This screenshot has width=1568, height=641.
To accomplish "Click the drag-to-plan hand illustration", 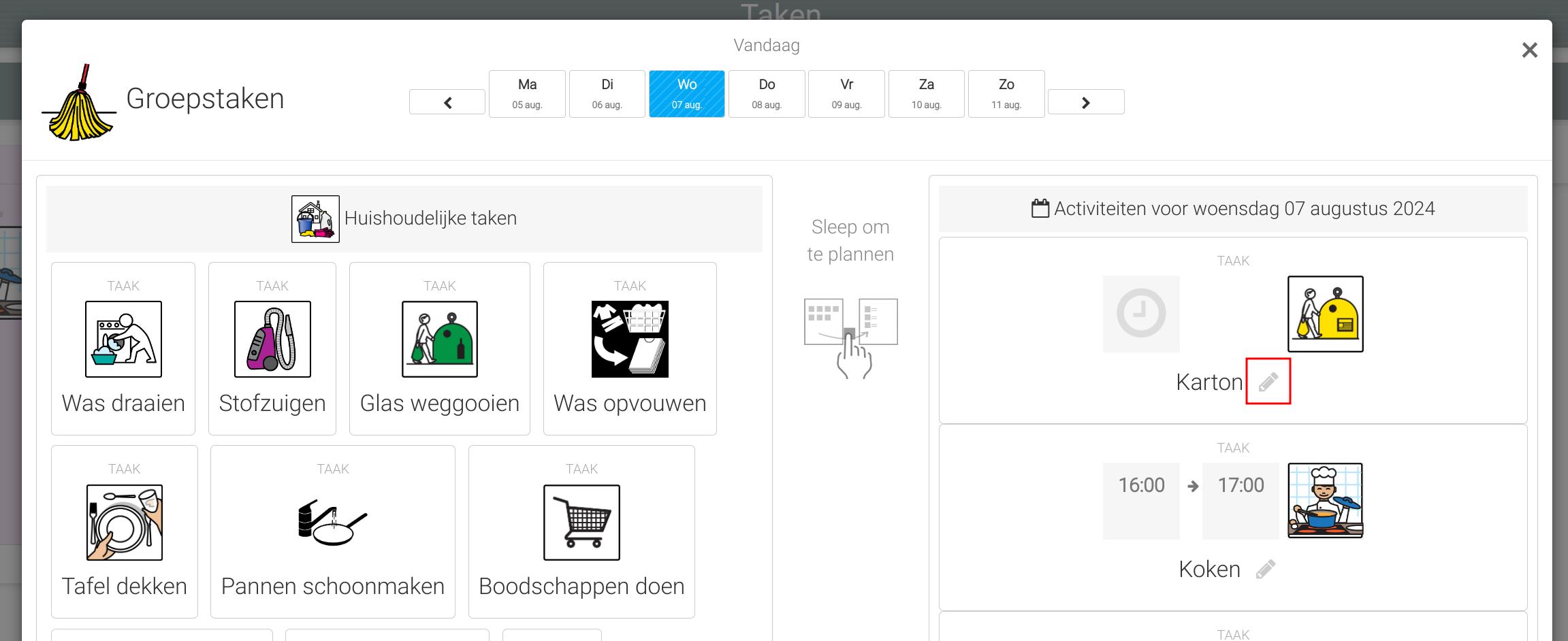I will coord(851,338).
